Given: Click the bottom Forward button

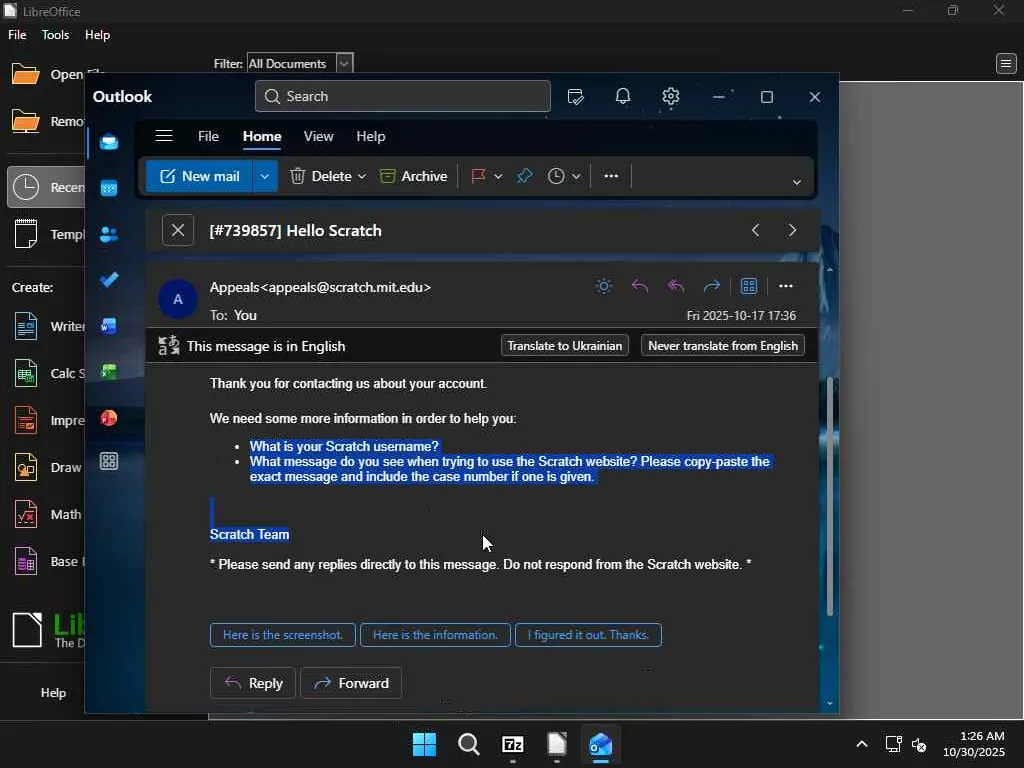Looking at the screenshot, I should tap(351, 683).
